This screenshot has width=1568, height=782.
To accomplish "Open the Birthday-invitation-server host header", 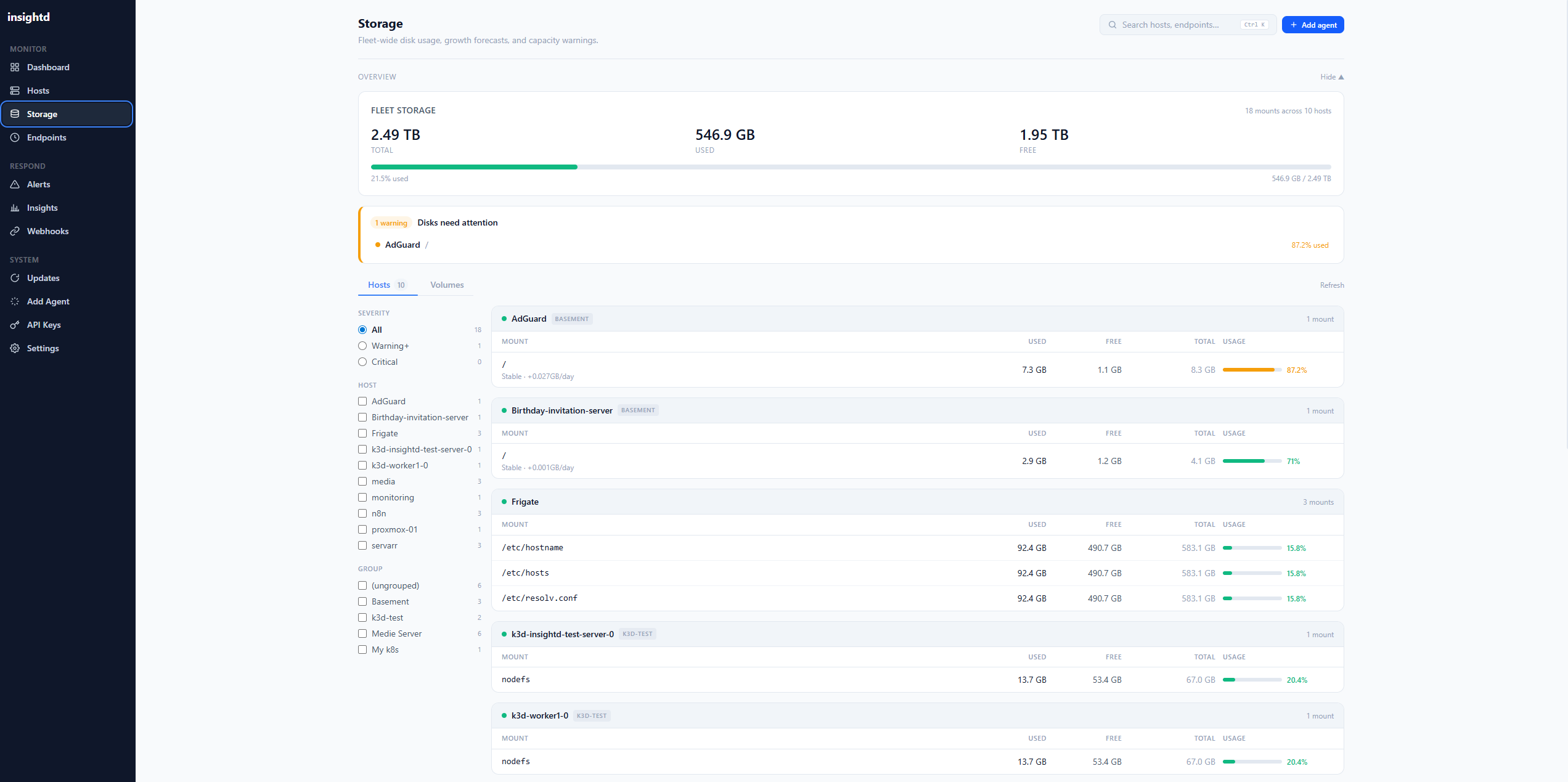I will 917,410.
